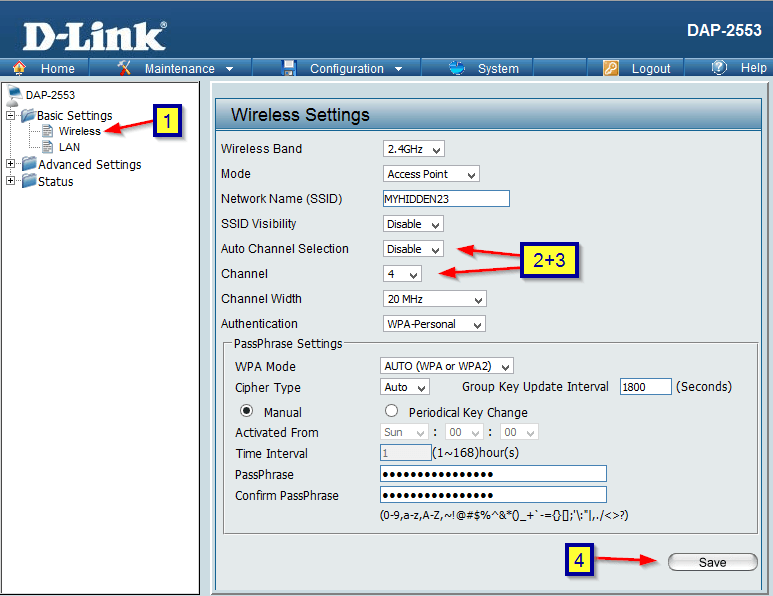This screenshot has height=596, width=773.
Task: Click the Basic Settings folder icon
Action: point(28,115)
